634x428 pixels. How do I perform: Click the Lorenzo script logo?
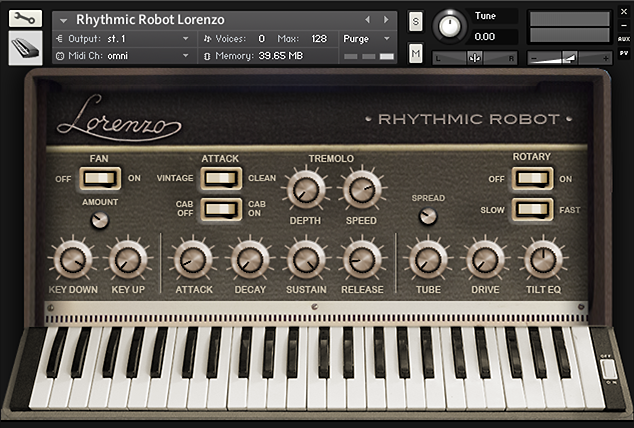[119, 119]
